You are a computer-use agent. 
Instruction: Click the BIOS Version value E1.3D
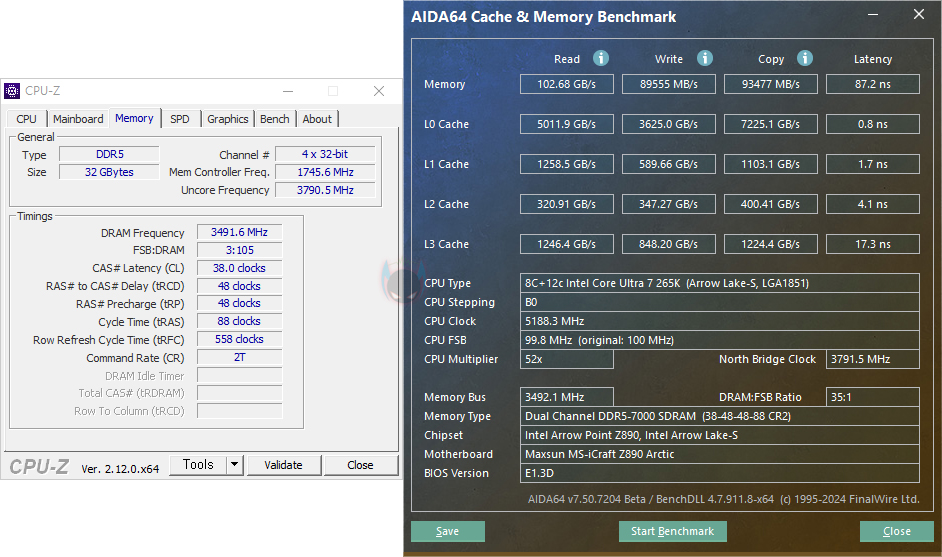pos(720,473)
